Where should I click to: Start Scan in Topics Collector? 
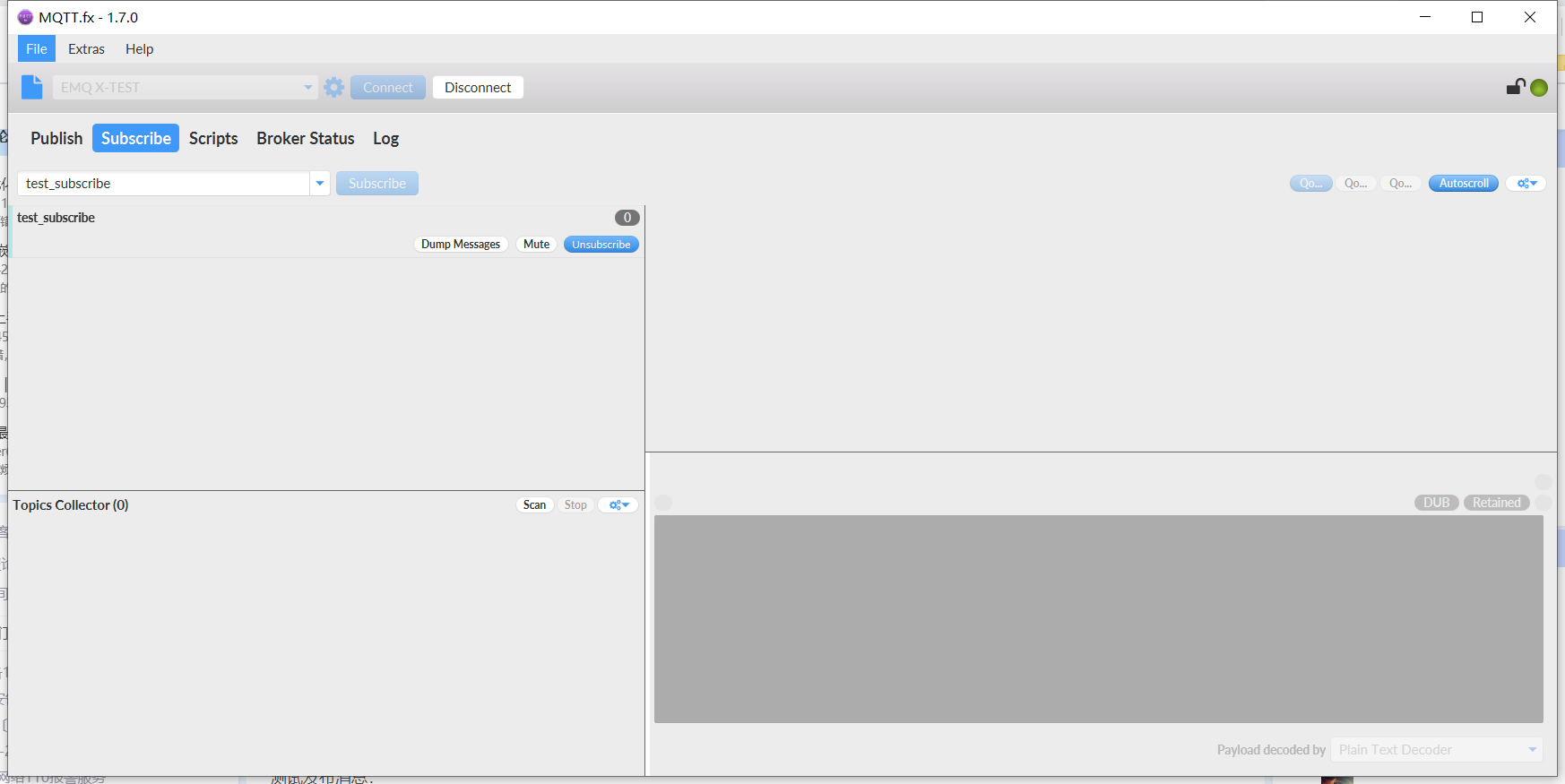(x=535, y=505)
